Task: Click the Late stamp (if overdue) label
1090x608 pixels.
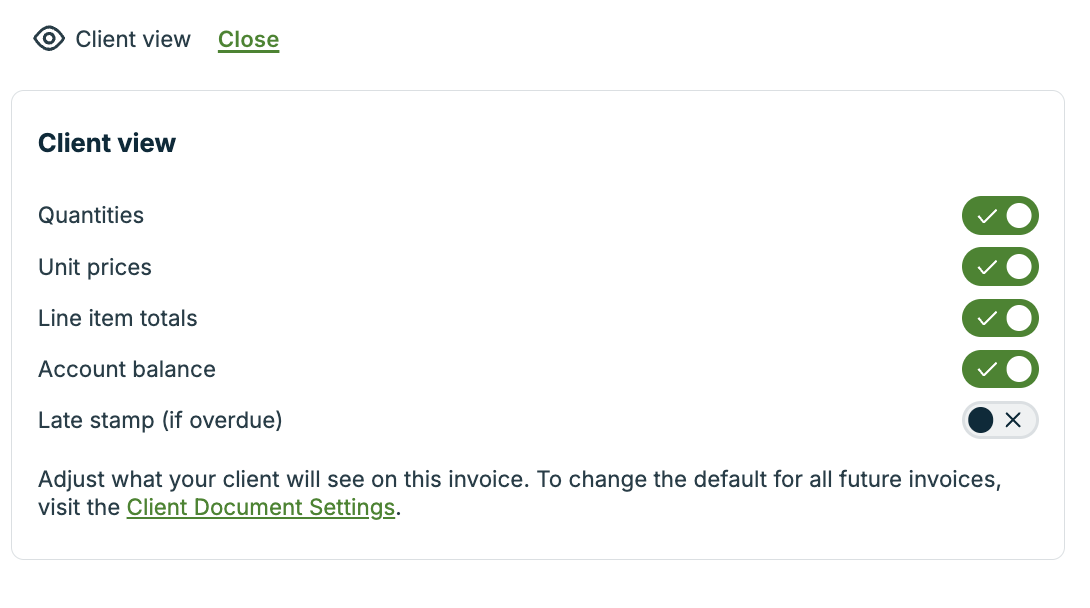Action: click(160, 420)
